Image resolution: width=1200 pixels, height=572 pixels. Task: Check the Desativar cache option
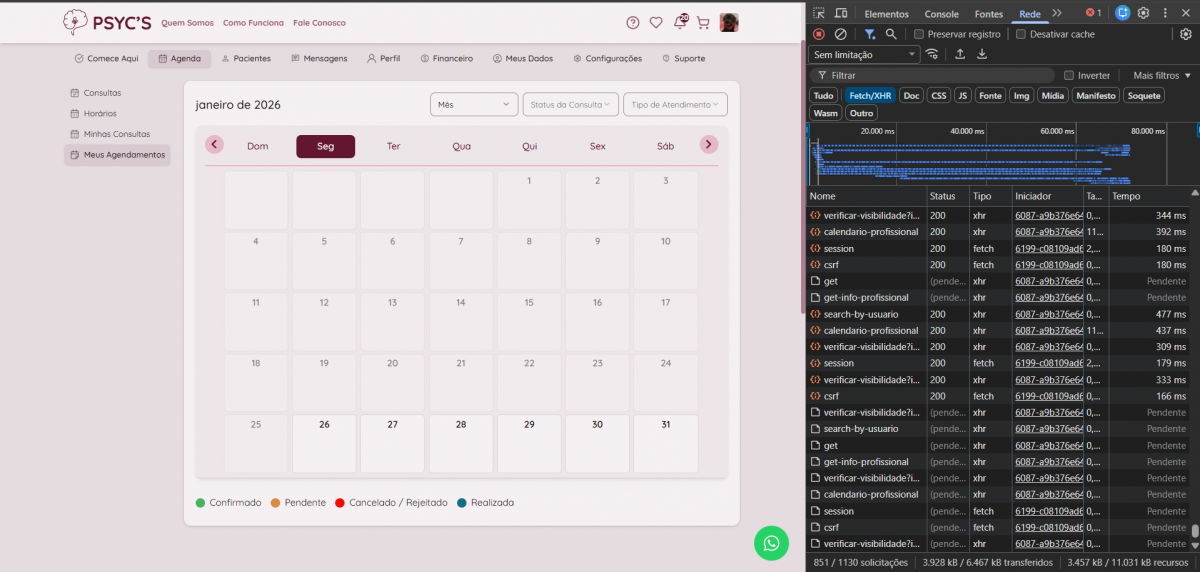pos(1020,34)
